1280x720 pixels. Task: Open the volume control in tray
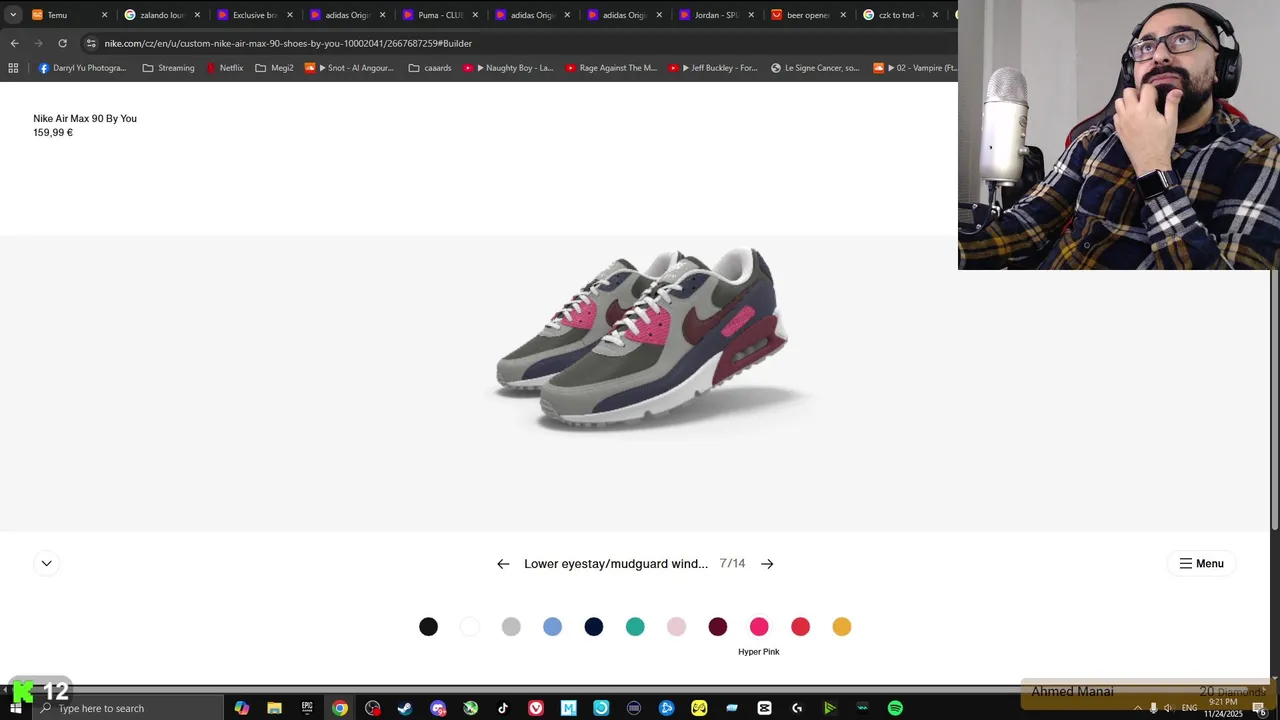tap(1168, 708)
